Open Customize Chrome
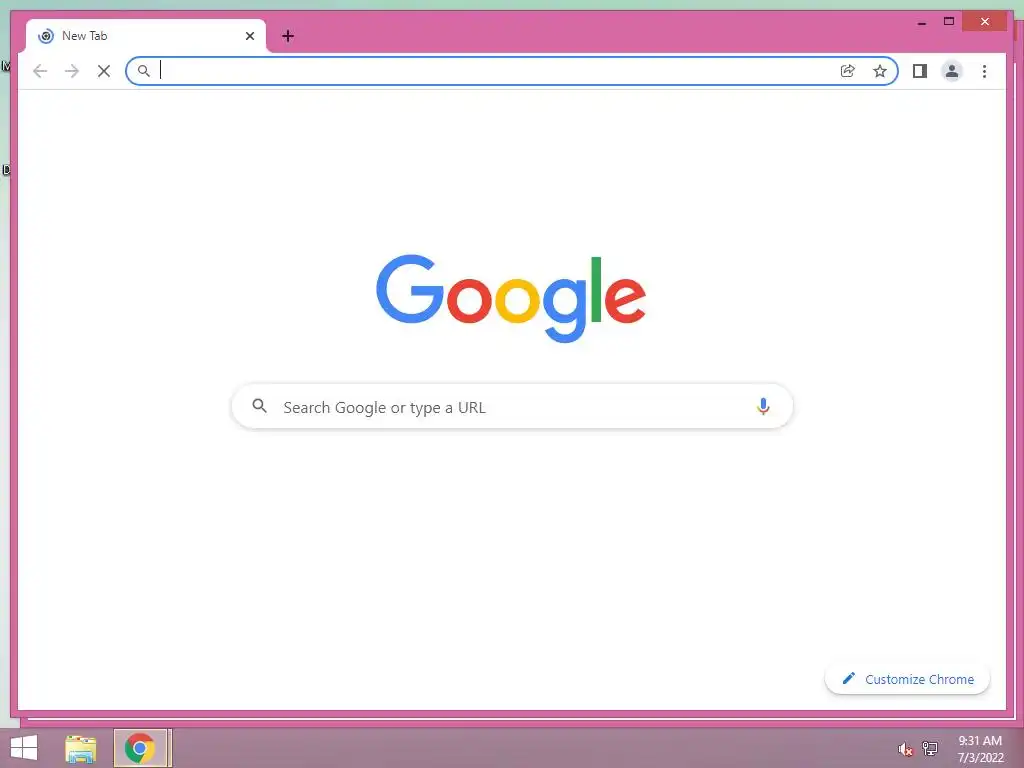1024x768 pixels. pos(907,679)
